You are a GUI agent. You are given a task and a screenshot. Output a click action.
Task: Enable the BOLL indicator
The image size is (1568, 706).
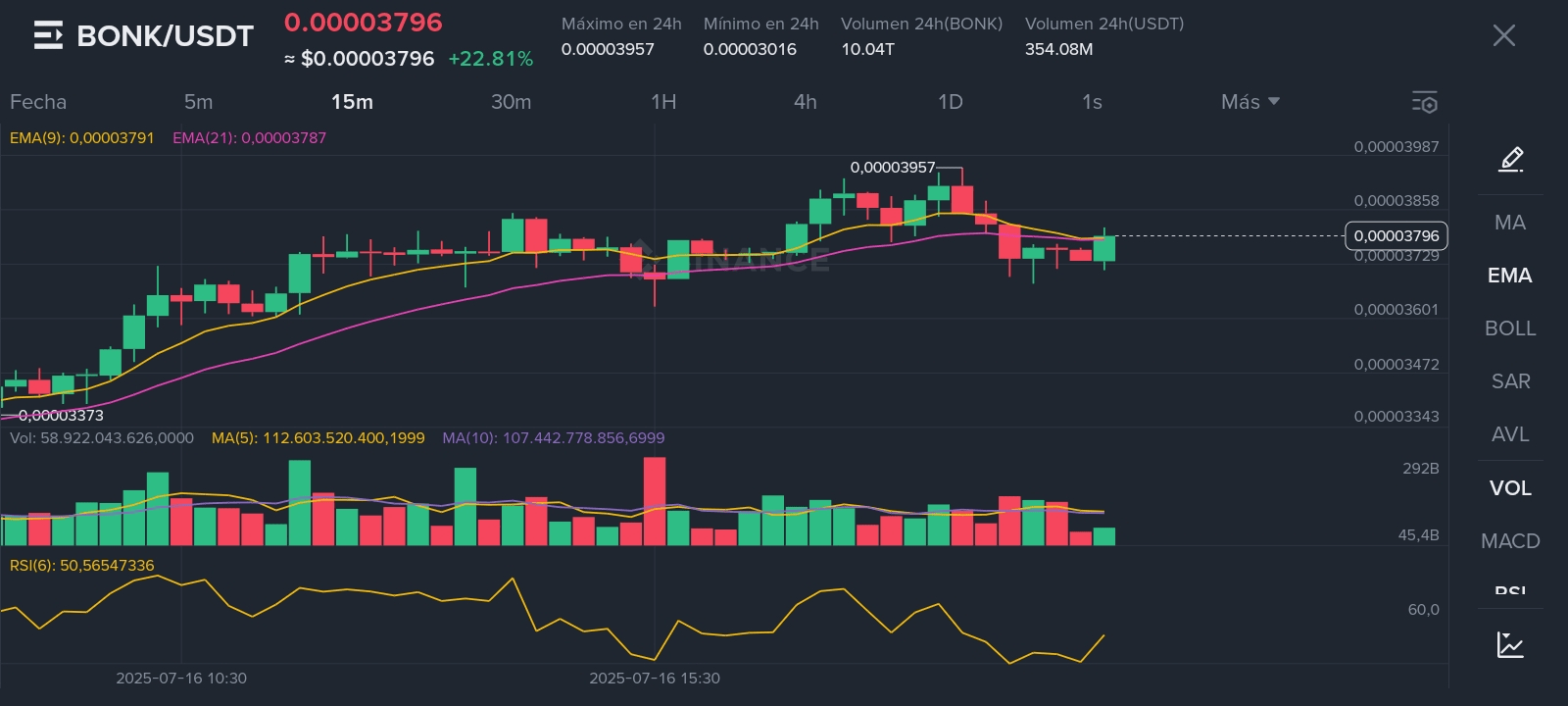(x=1510, y=328)
